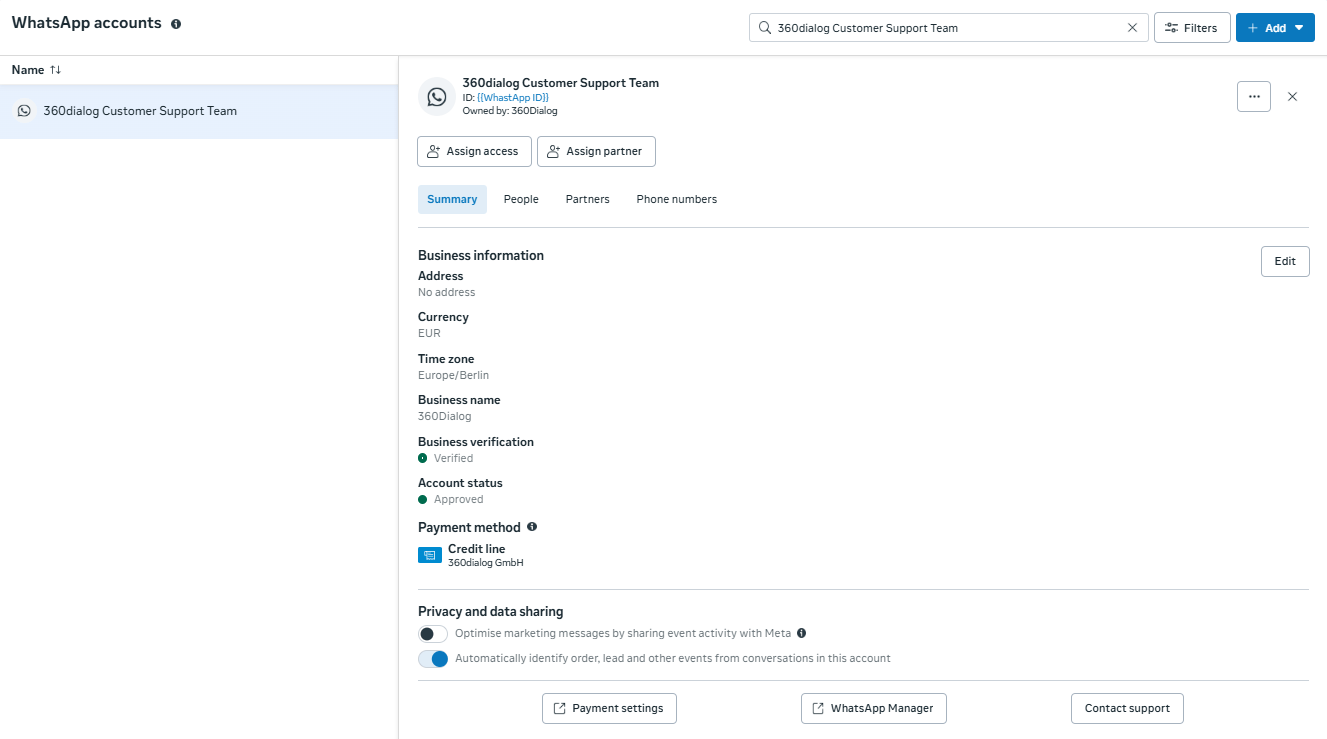The image size is (1327, 739).
Task: Edit the business information
Action: point(1285,261)
